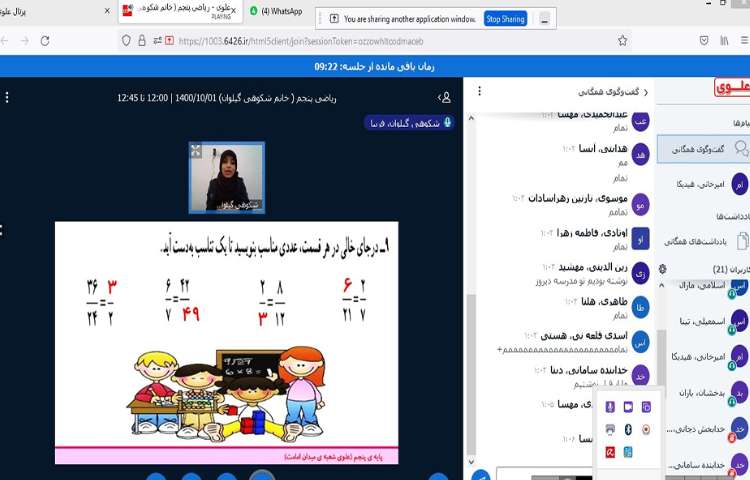Close the first browser tab on the left

(107, 11)
